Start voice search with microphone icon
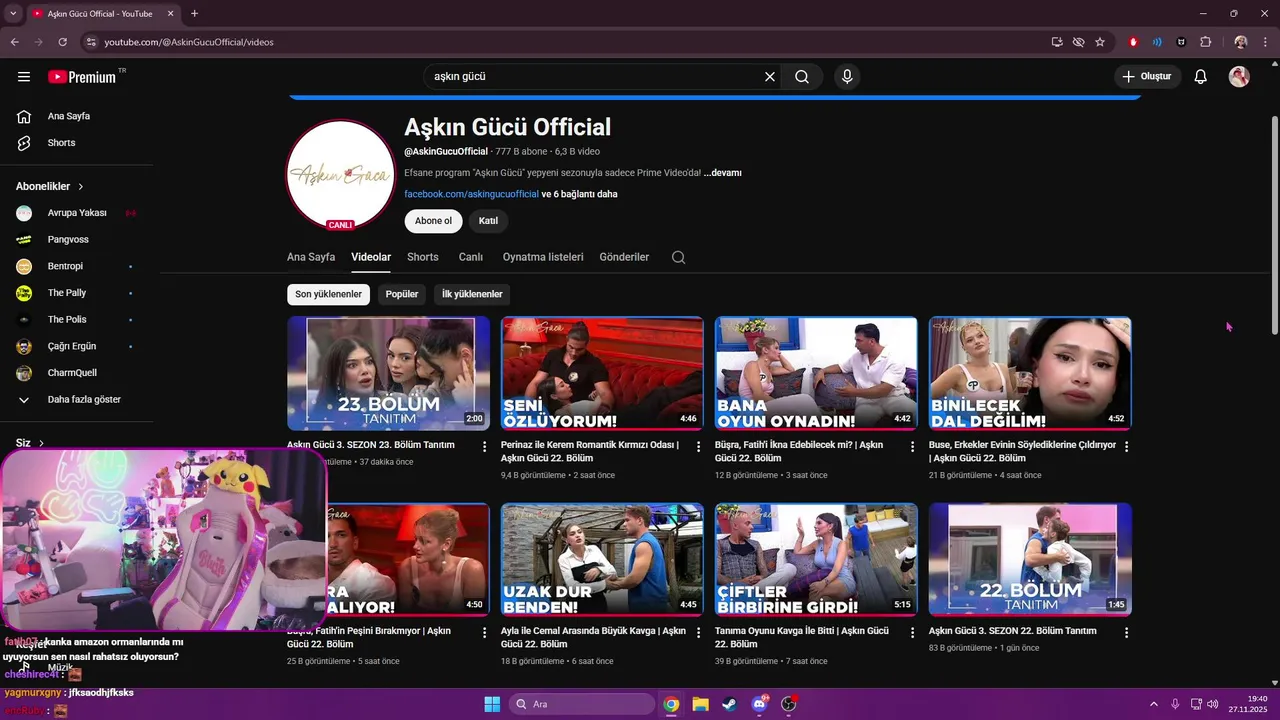 [x=847, y=77]
